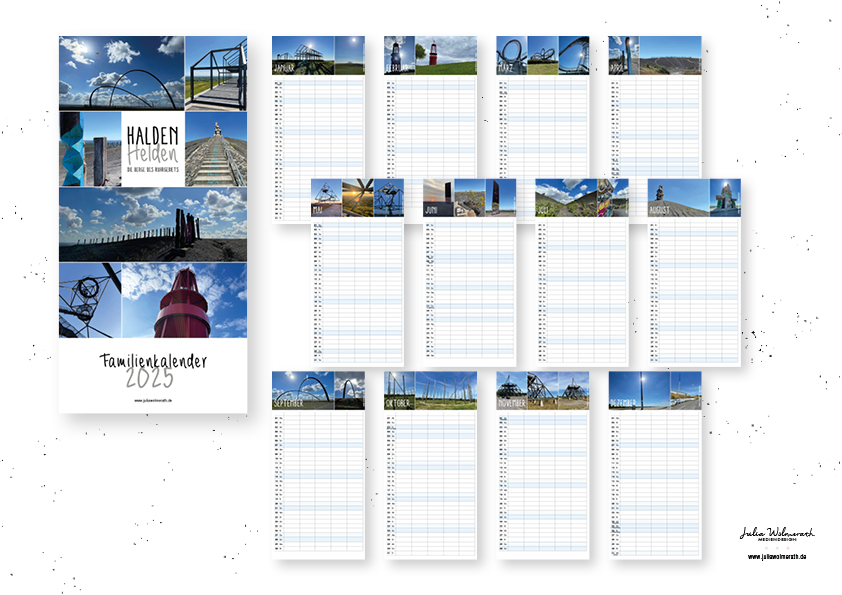Click the Familienkalender heading on the cover
Viewport: 842px width, 595px height.
point(153,361)
